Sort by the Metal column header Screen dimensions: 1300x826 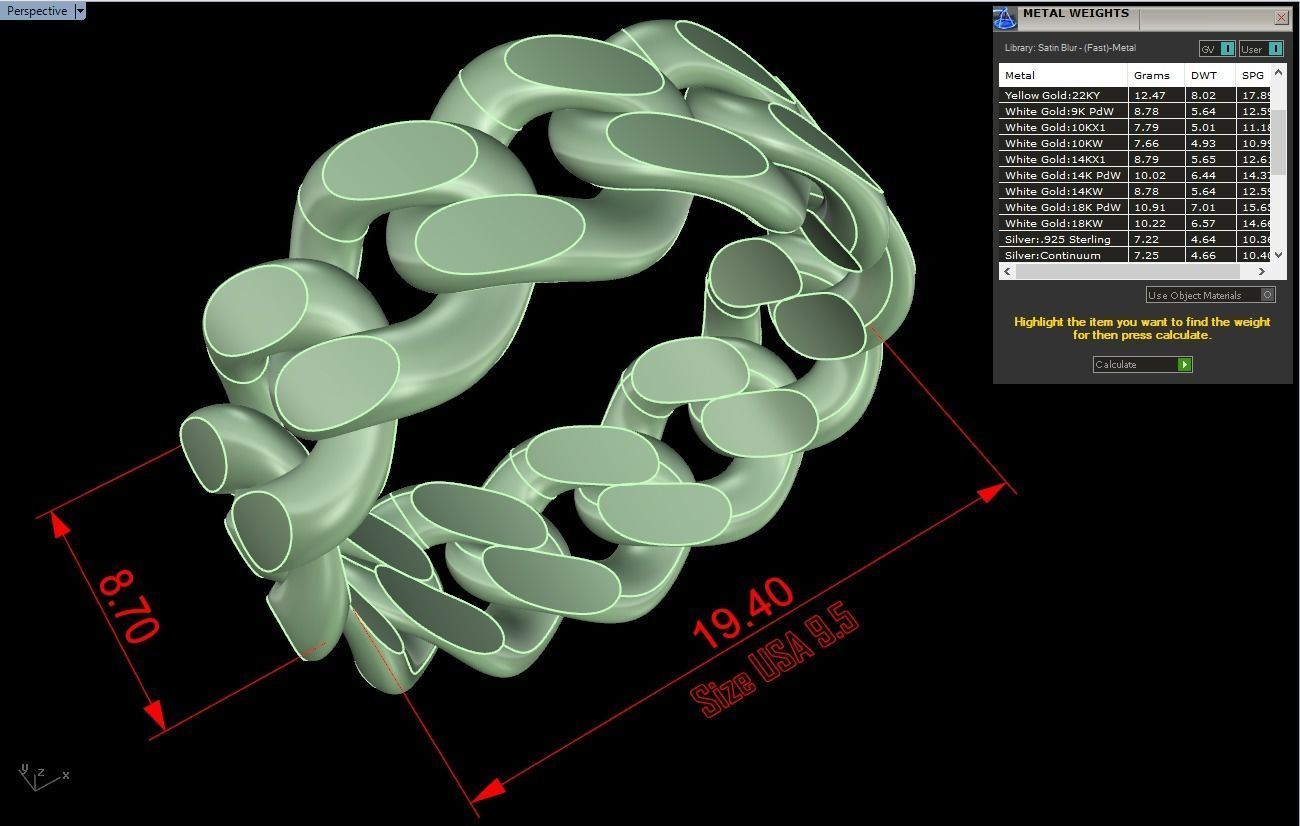point(1063,75)
